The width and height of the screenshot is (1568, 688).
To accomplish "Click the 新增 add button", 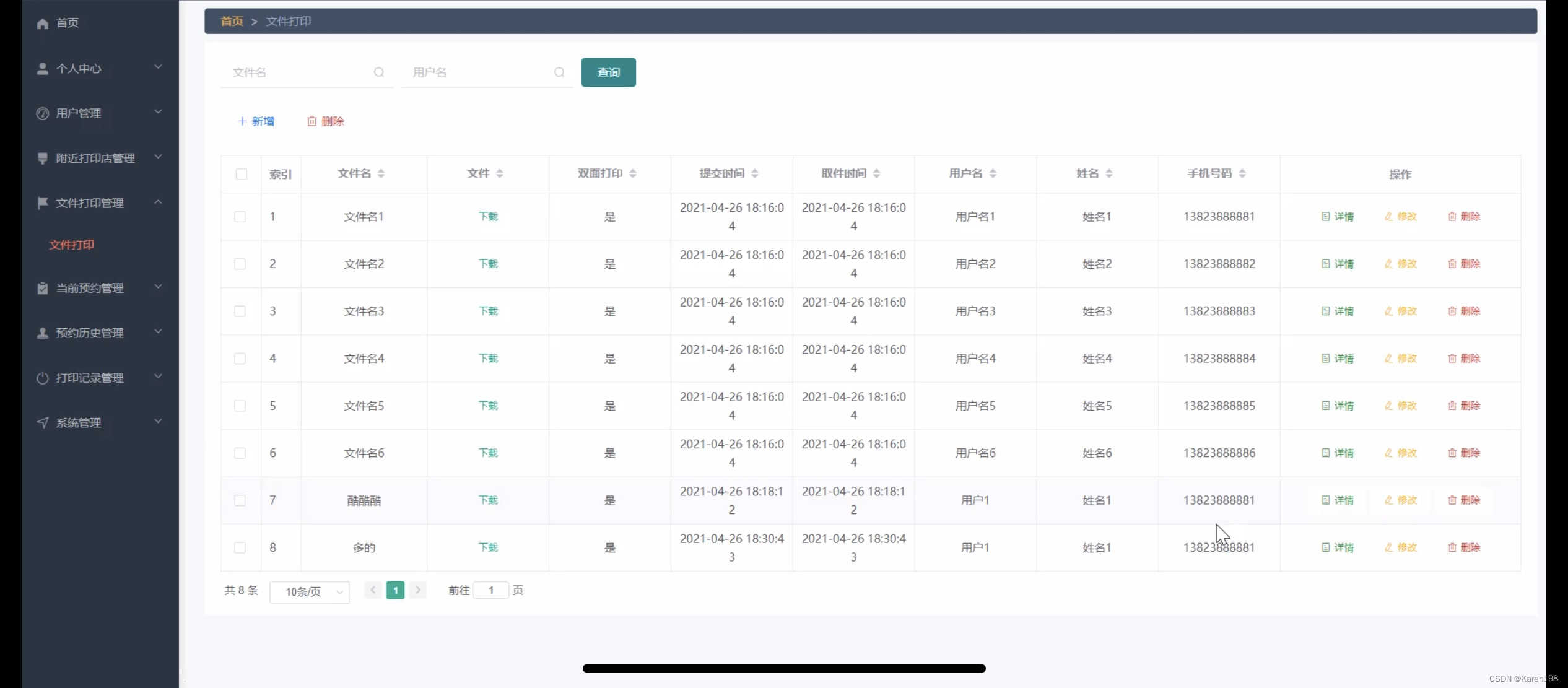I will (256, 121).
